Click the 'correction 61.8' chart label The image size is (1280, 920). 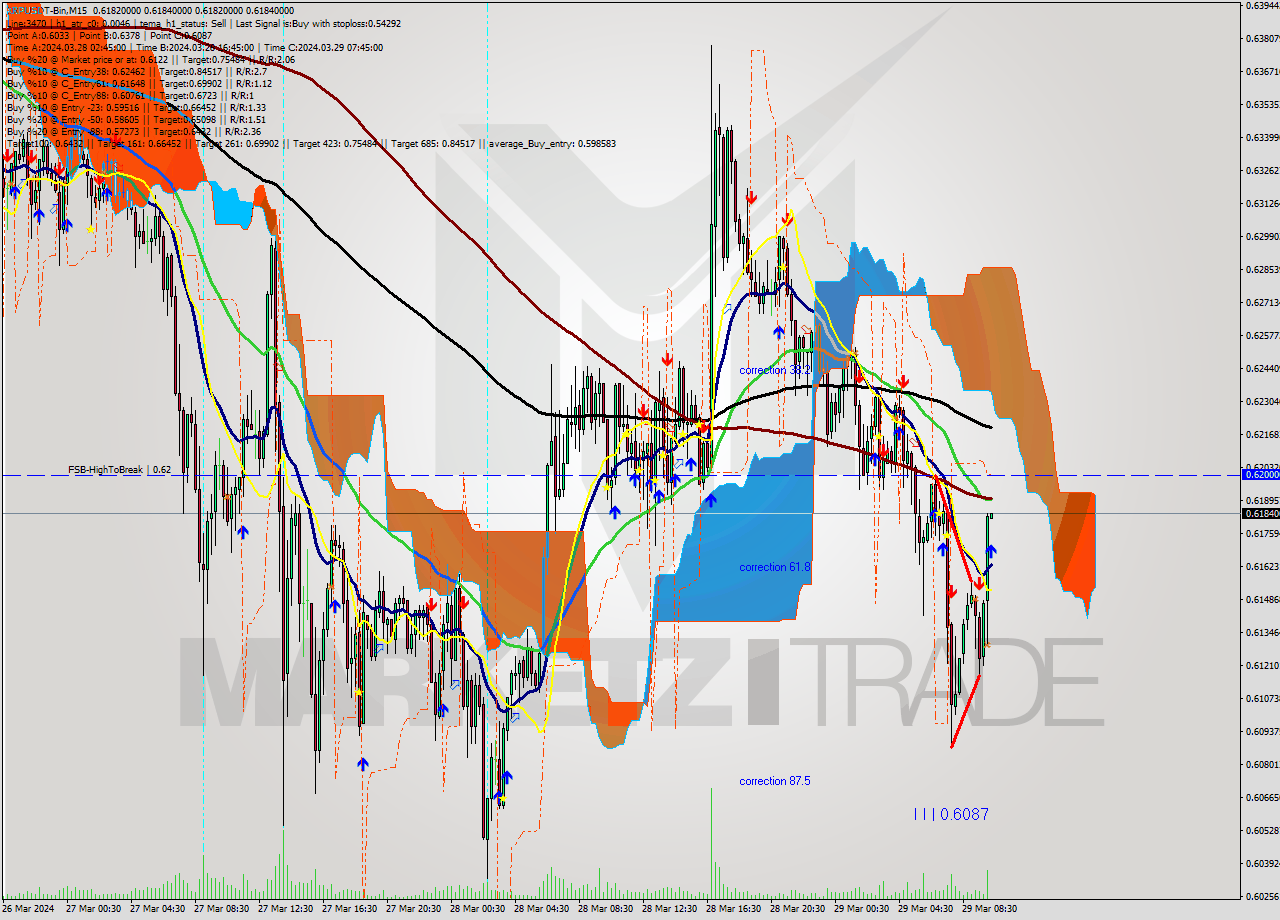(x=775, y=567)
